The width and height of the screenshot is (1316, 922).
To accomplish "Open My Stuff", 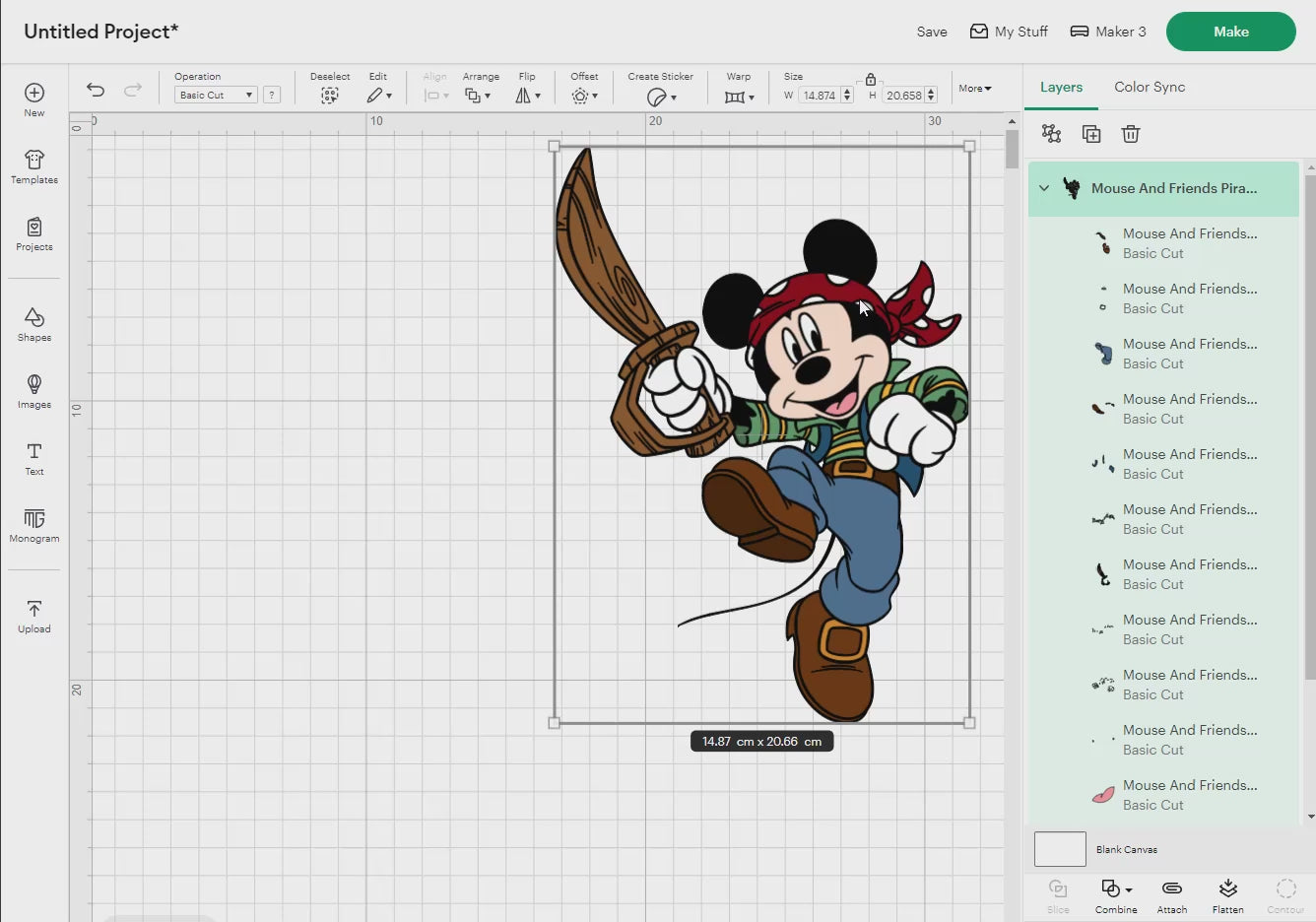I will pyautogui.click(x=1009, y=32).
